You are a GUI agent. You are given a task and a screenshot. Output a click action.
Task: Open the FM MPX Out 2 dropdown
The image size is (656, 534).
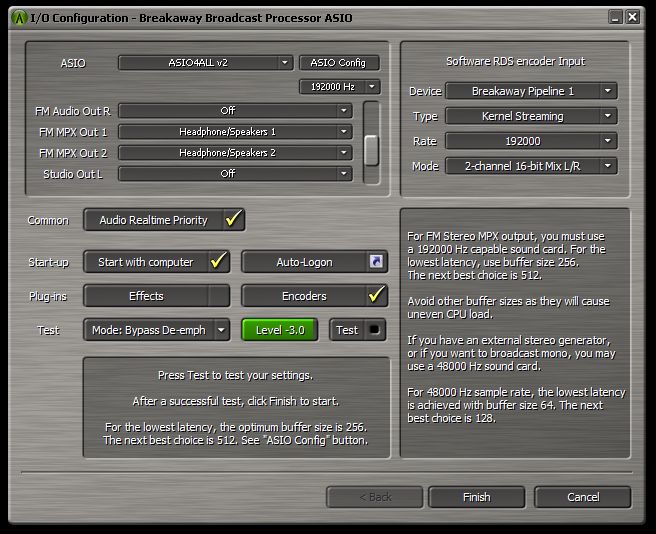pyautogui.click(x=235, y=153)
